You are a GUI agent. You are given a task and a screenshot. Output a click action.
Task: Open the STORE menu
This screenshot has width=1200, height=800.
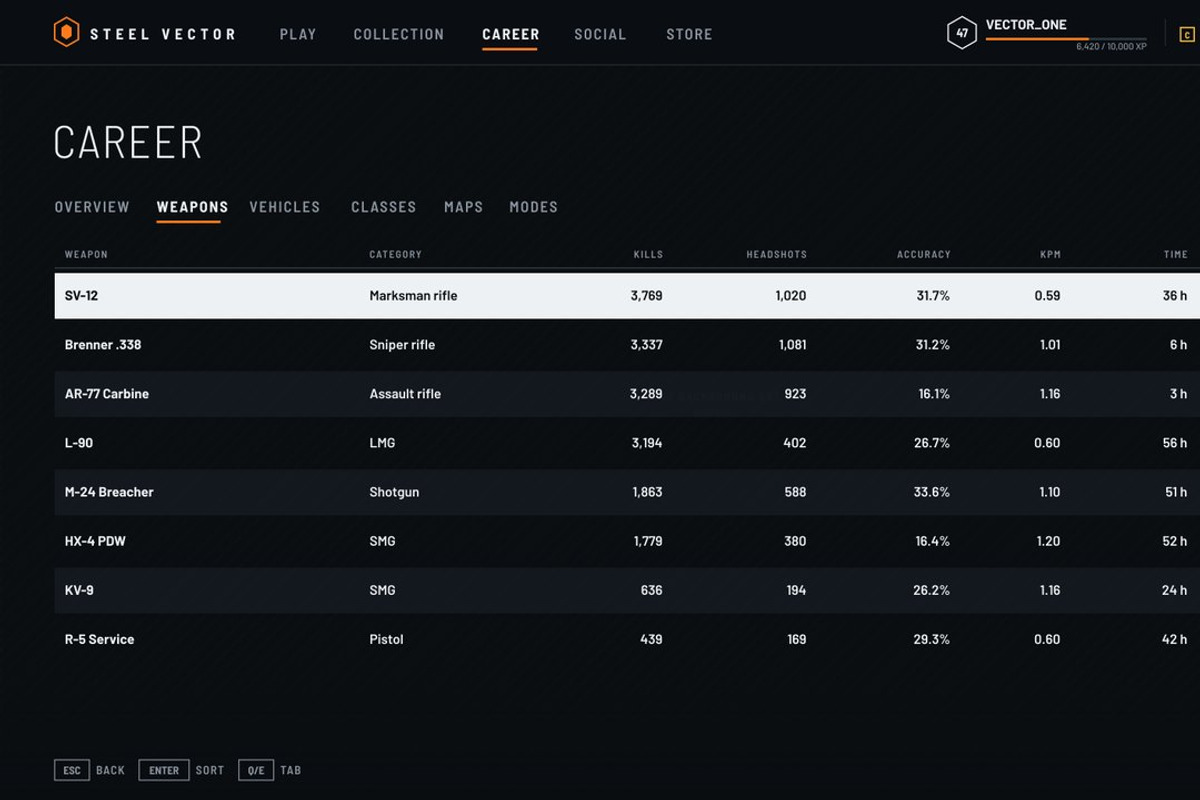689,34
